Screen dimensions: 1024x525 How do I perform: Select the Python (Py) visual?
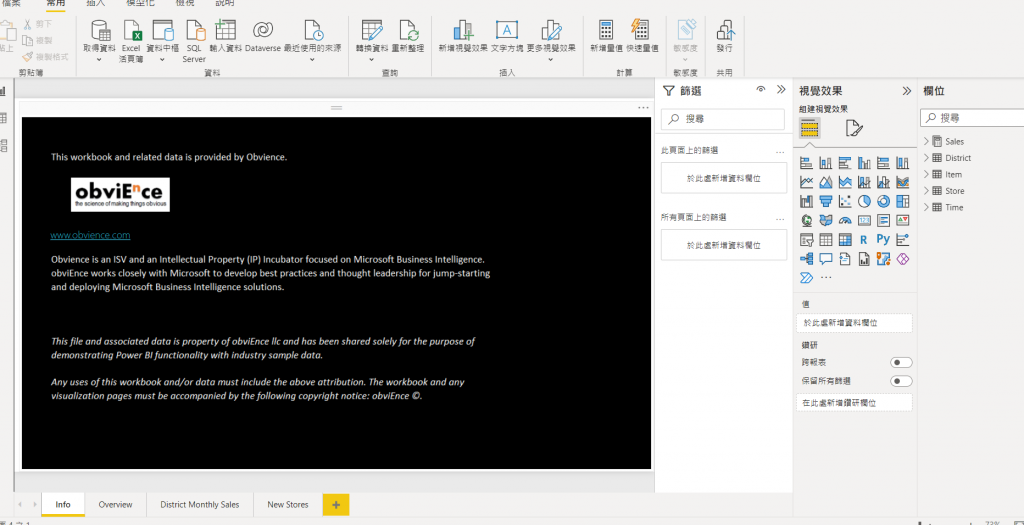[883, 240]
